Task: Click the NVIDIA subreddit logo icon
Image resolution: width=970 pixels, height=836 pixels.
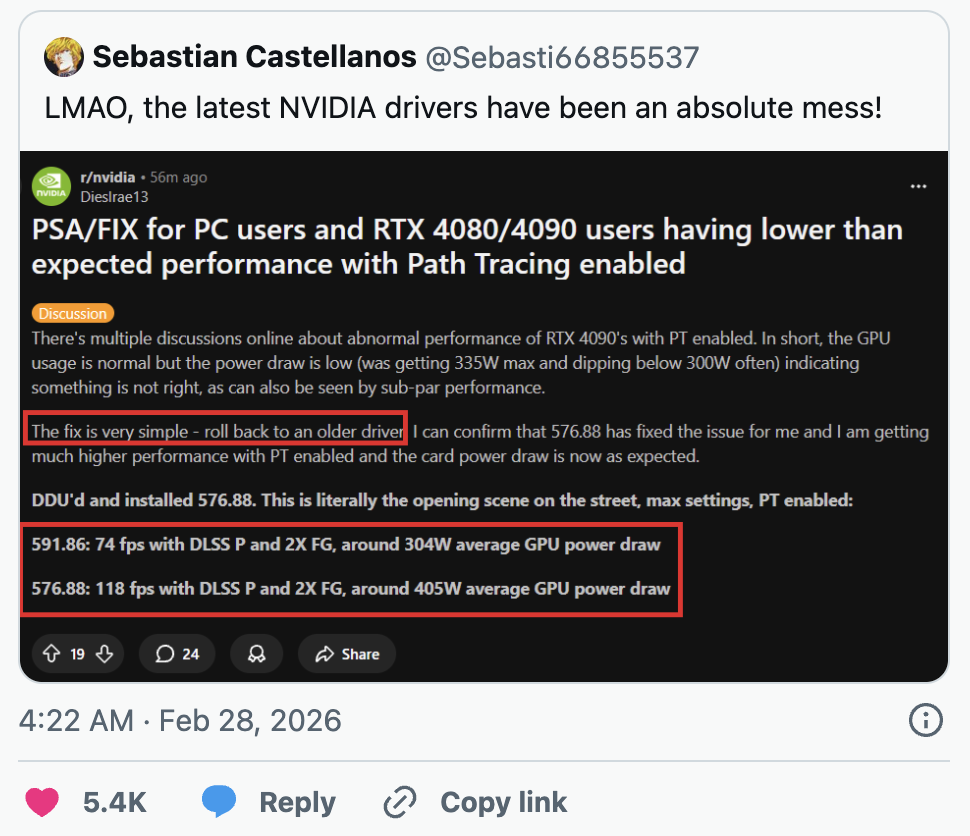Action: pos(51,186)
